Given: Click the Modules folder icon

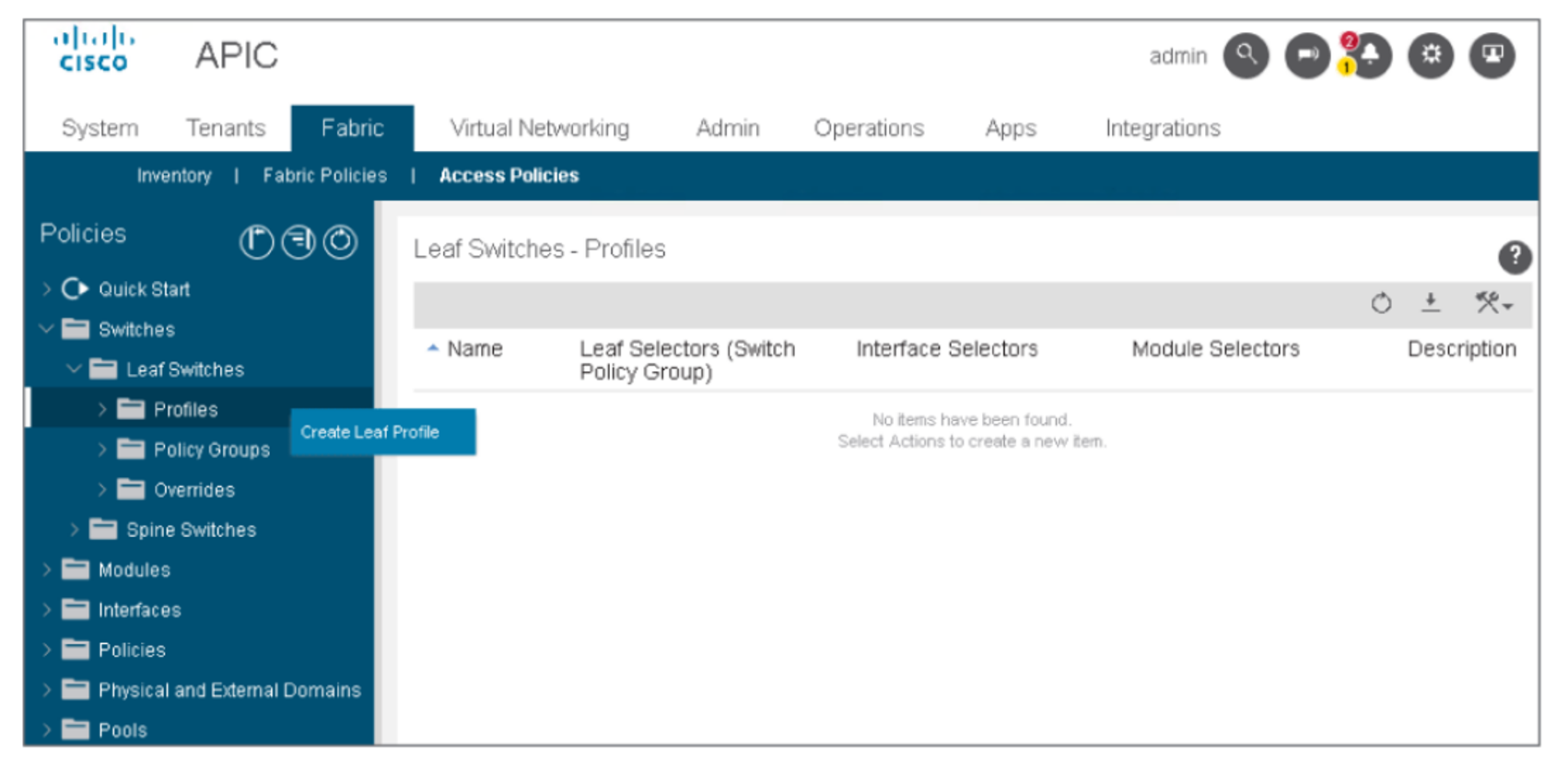Looking at the screenshot, I should (x=76, y=569).
